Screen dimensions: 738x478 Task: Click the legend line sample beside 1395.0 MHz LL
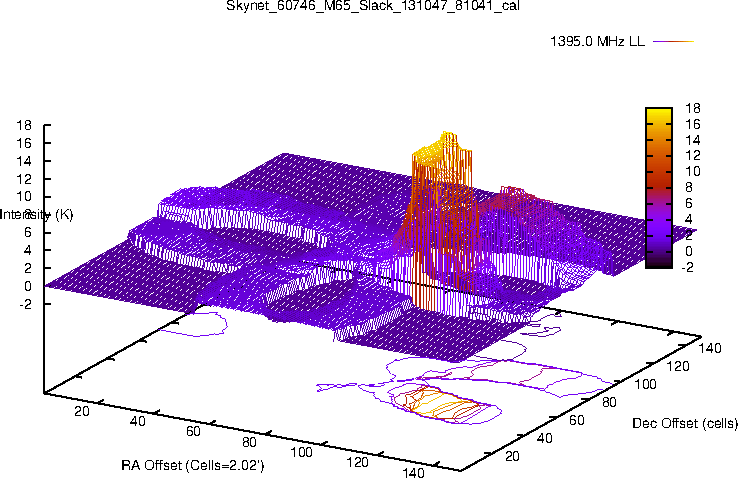pyautogui.click(x=674, y=42)
